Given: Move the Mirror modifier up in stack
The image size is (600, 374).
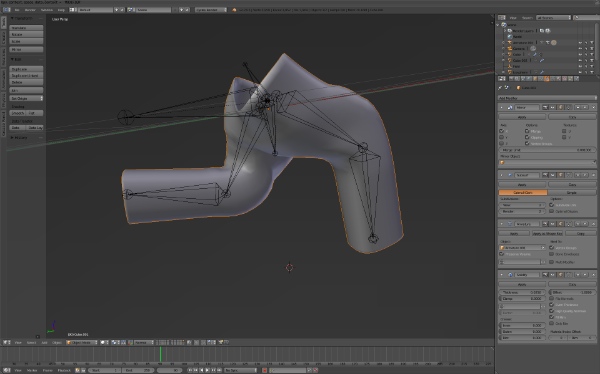Looking at the screenshot, I should 577,108.
